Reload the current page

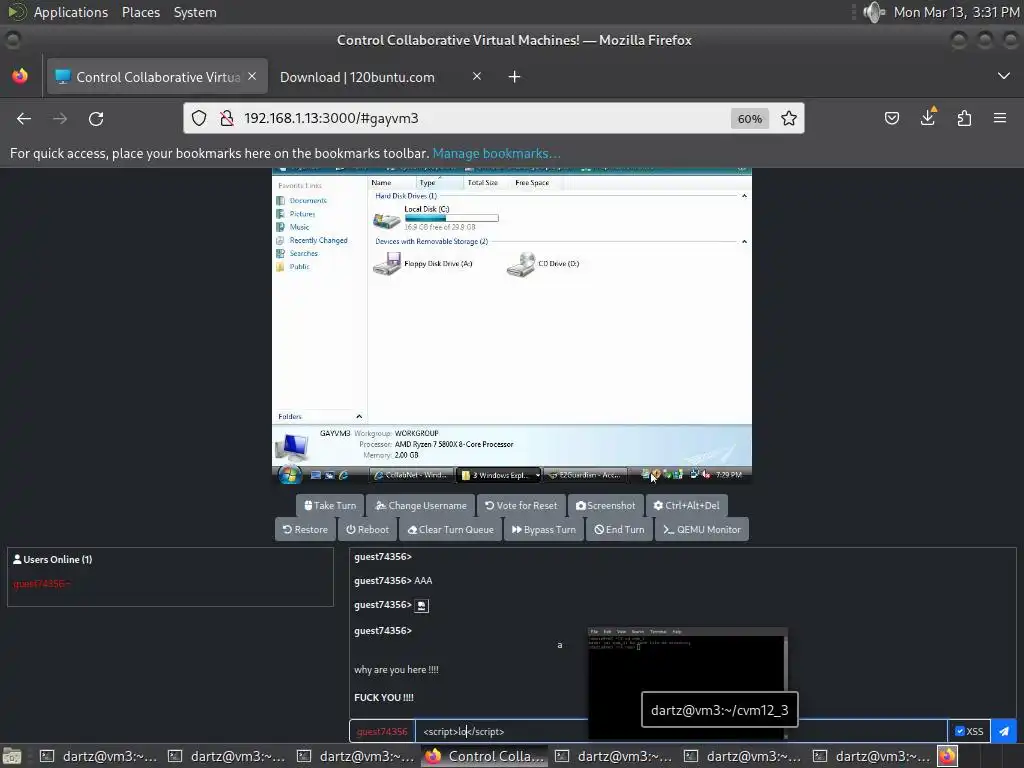tap(96, 118)
